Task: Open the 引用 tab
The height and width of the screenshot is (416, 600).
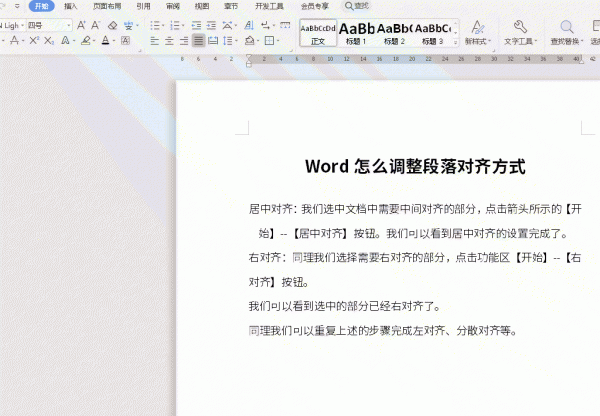Action: click(143, 6)
